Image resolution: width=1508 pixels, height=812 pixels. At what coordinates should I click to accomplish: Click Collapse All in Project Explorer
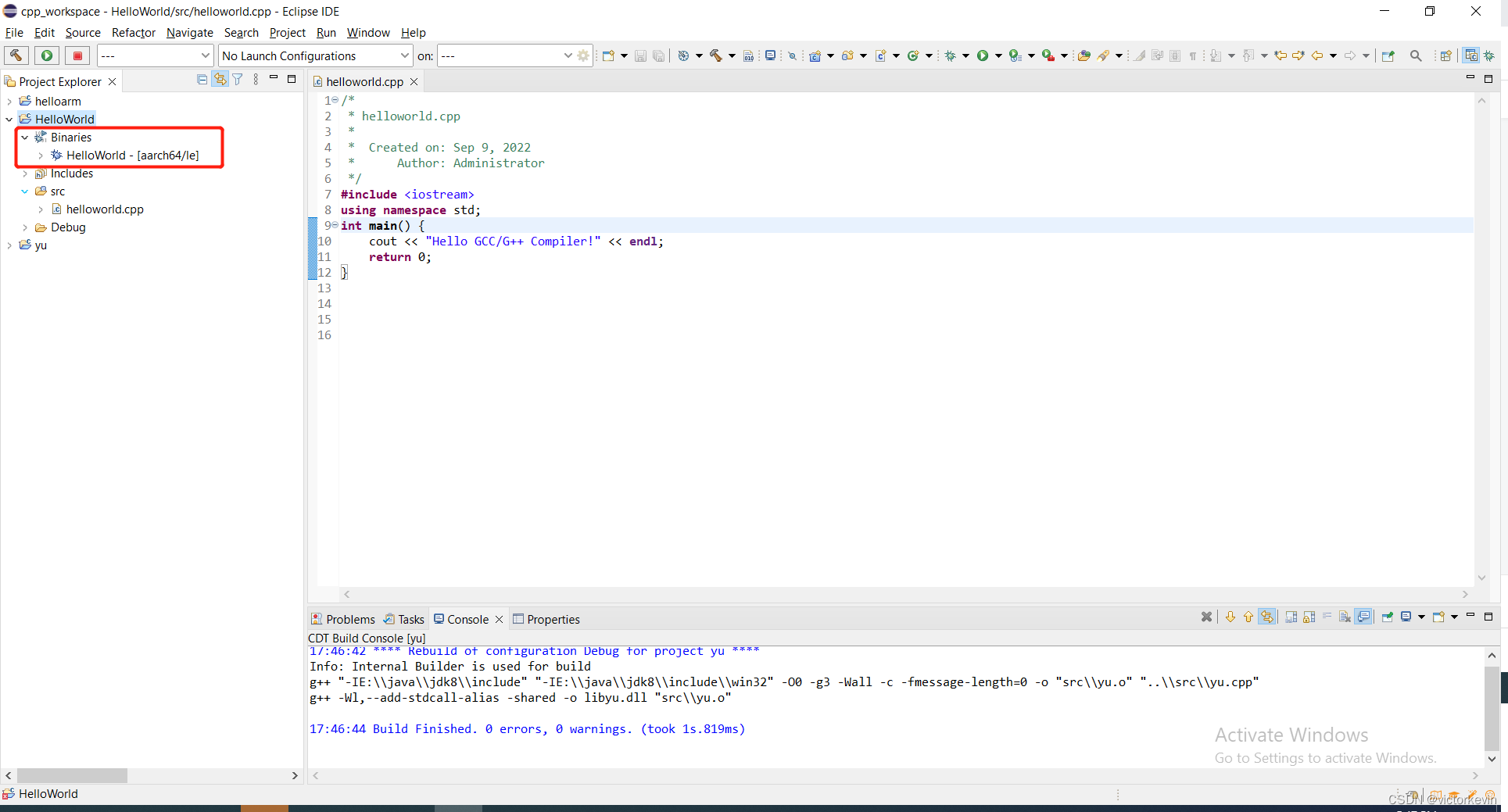(x=202, y=79)
